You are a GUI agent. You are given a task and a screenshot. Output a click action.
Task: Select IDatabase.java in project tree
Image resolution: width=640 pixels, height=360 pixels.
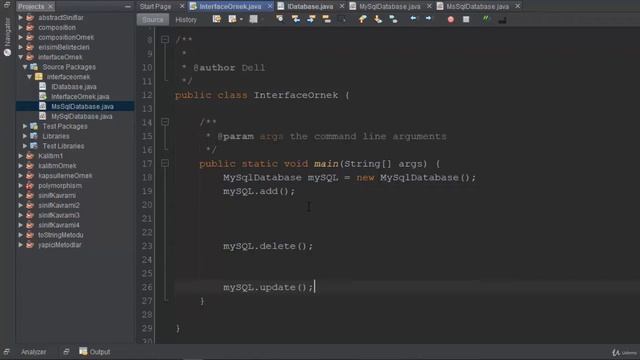point(74,87)
